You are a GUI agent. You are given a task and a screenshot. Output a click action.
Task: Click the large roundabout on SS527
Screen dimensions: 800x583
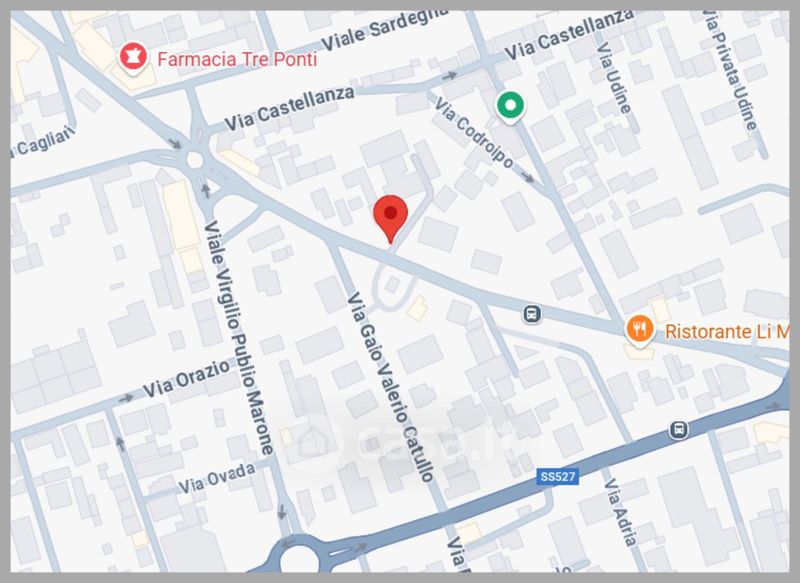[299, 557]
